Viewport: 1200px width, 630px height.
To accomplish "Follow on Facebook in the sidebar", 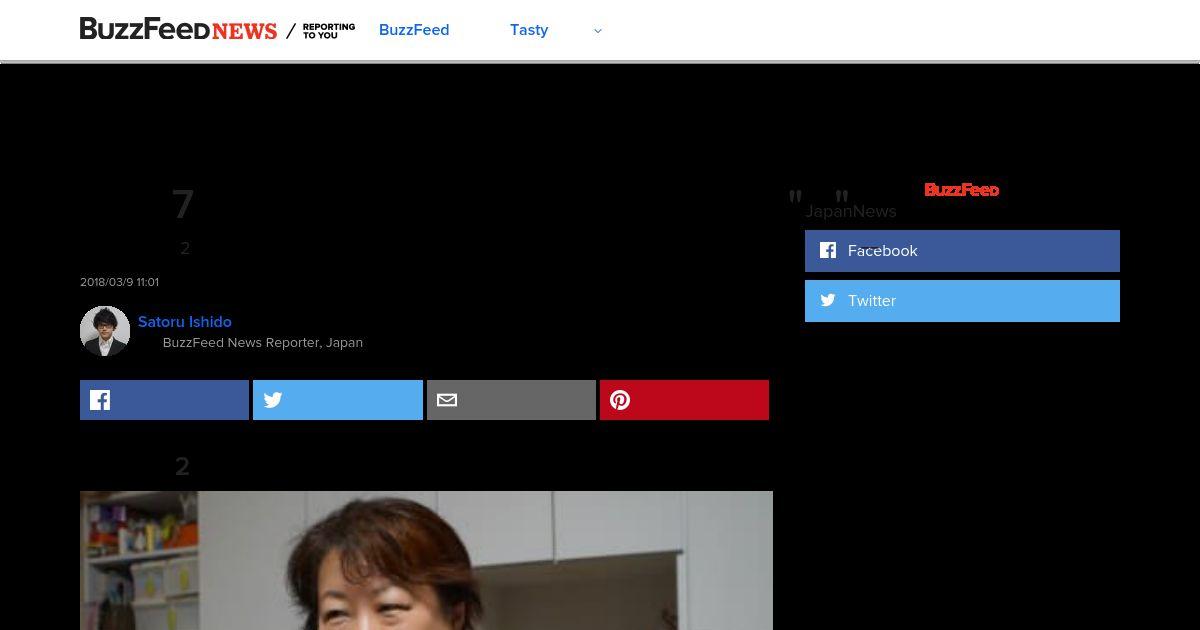I will coord(962,251).
